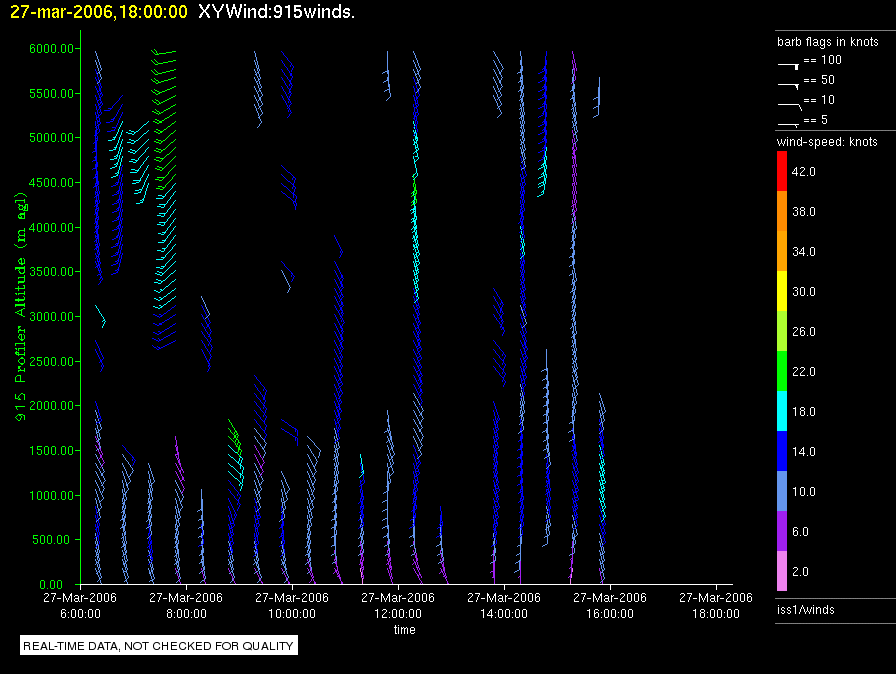Click the 6000.00 altitude axis label
Viewport: 896px width, 674px height.
[x=49, y=49]
